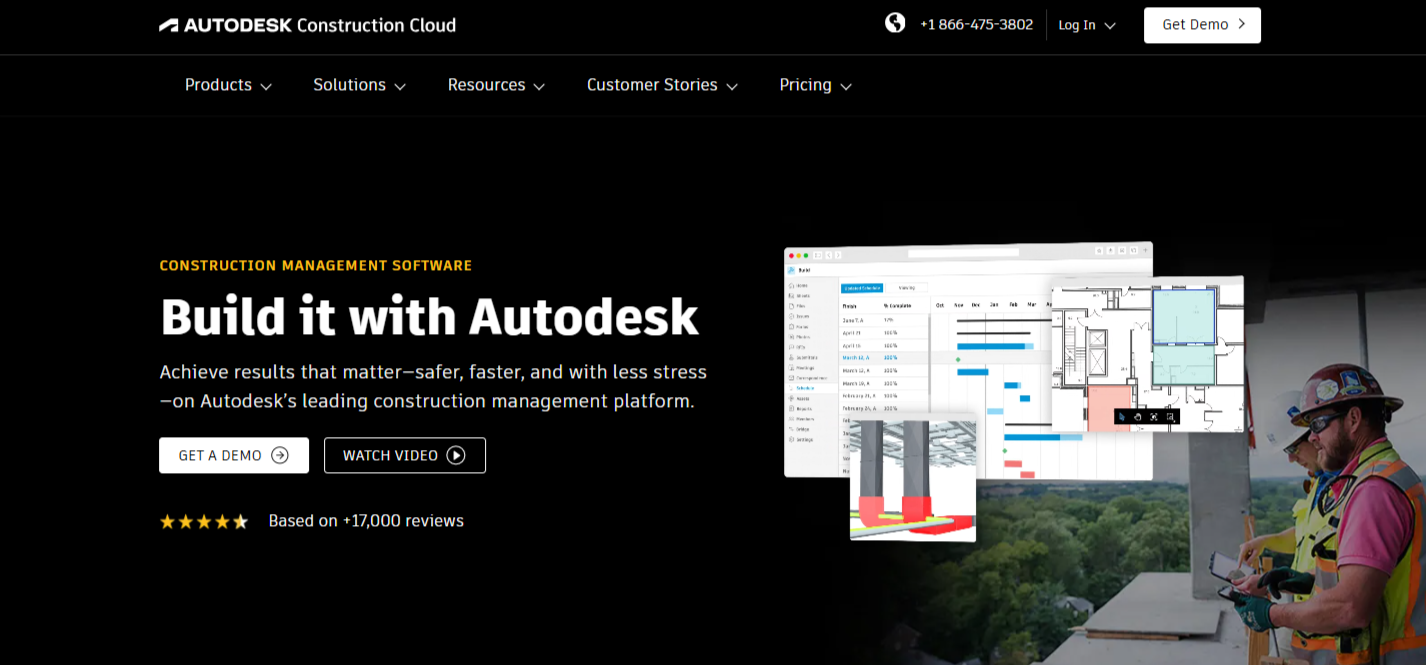
Task: Click the Based on +17,000 reviews text
Action: coord(366,521)
